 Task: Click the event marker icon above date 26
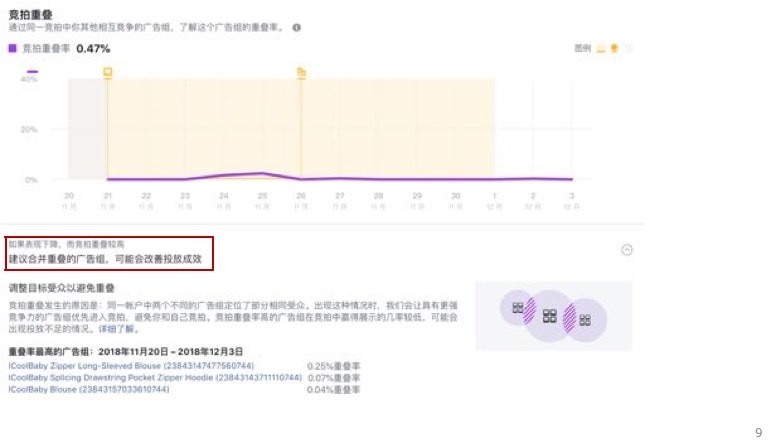click(300, 72)
